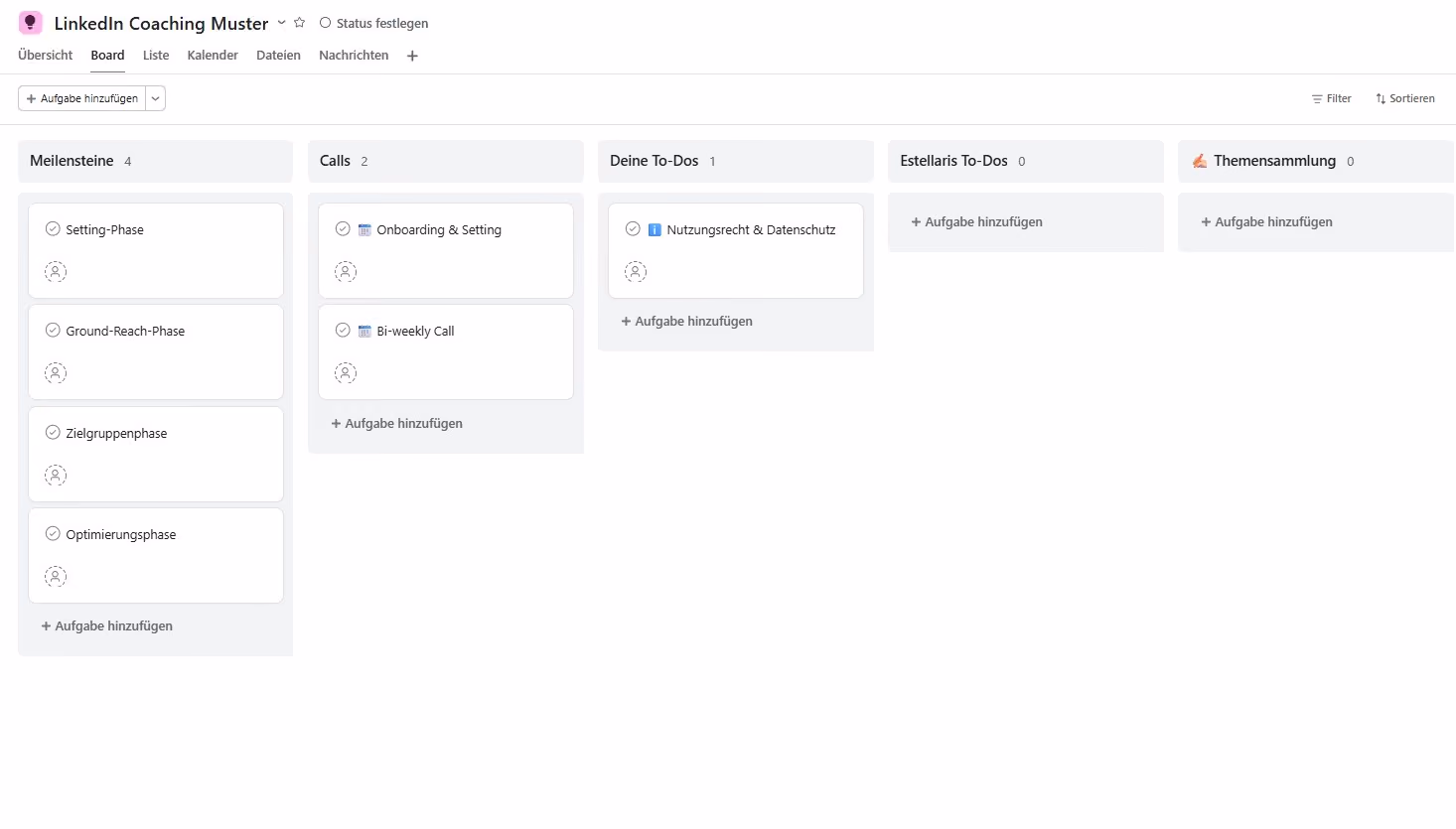Click assignee icon on Bi-weekly Call

click(346, 373)
